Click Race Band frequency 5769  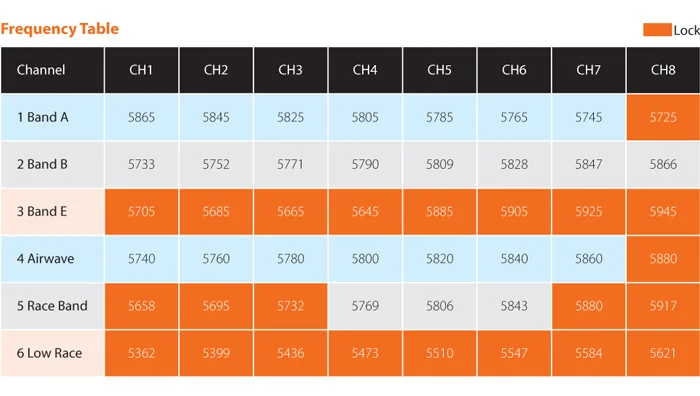tap(365, 306)
